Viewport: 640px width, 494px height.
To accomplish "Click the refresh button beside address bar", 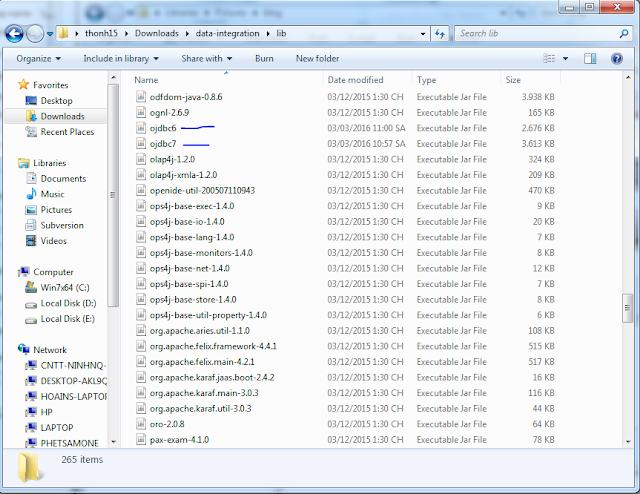I will pyautogui.click(x=440, y=33).
